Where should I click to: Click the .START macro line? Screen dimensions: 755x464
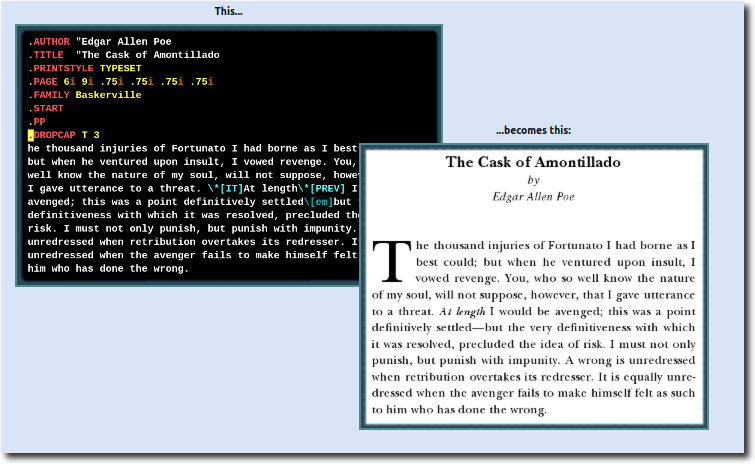point(47,108)
